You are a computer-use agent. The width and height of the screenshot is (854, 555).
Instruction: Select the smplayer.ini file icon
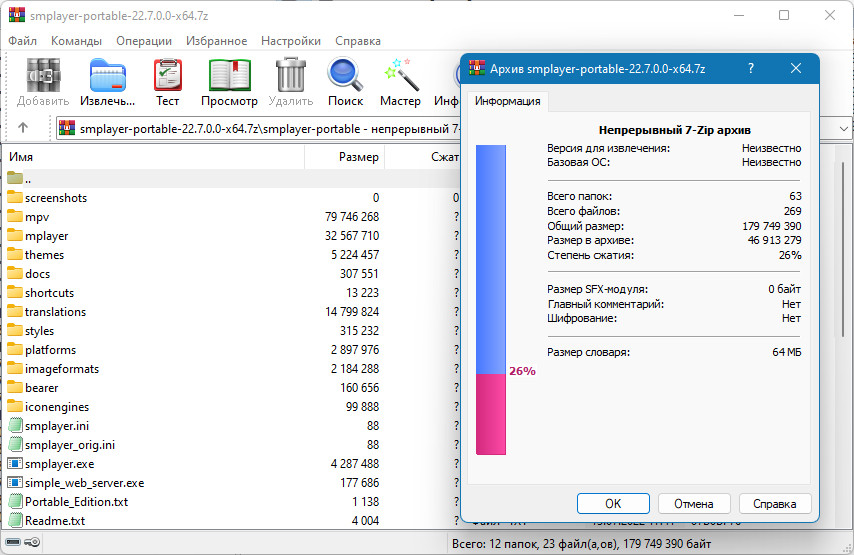(x=15, y=425)
